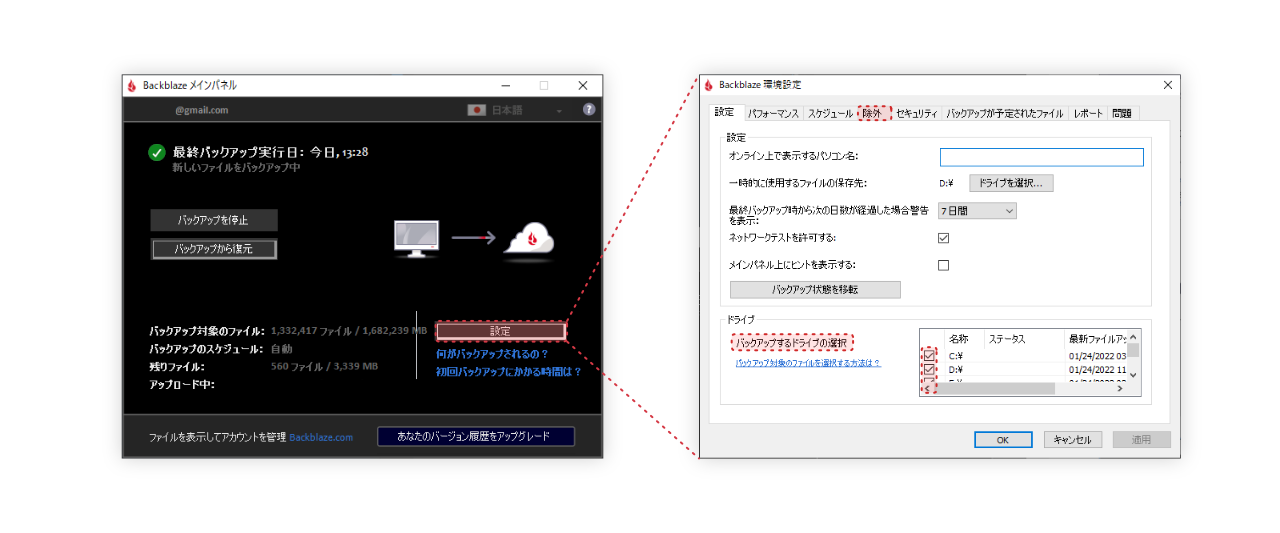Viewport: 1280px width, 533px height.
Task: Toggle ネットワークテストを許可する checkbox
Action: tap(943, 238)
